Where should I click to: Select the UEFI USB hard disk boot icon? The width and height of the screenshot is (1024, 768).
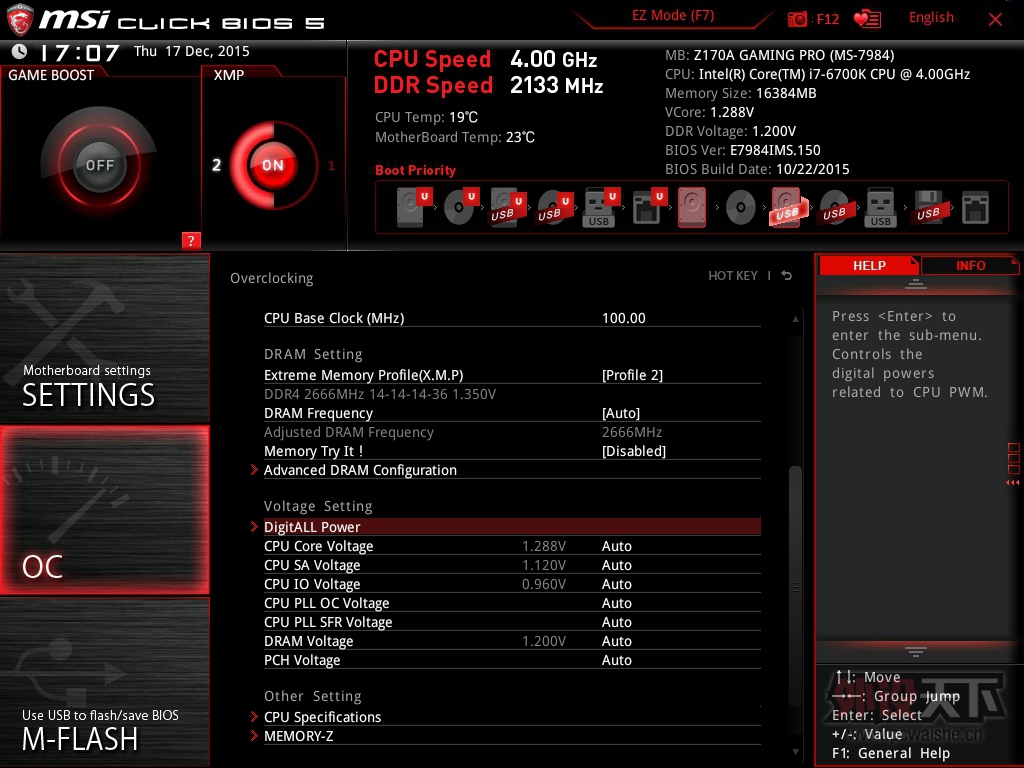pyautogui.click(x=507, y=207)
